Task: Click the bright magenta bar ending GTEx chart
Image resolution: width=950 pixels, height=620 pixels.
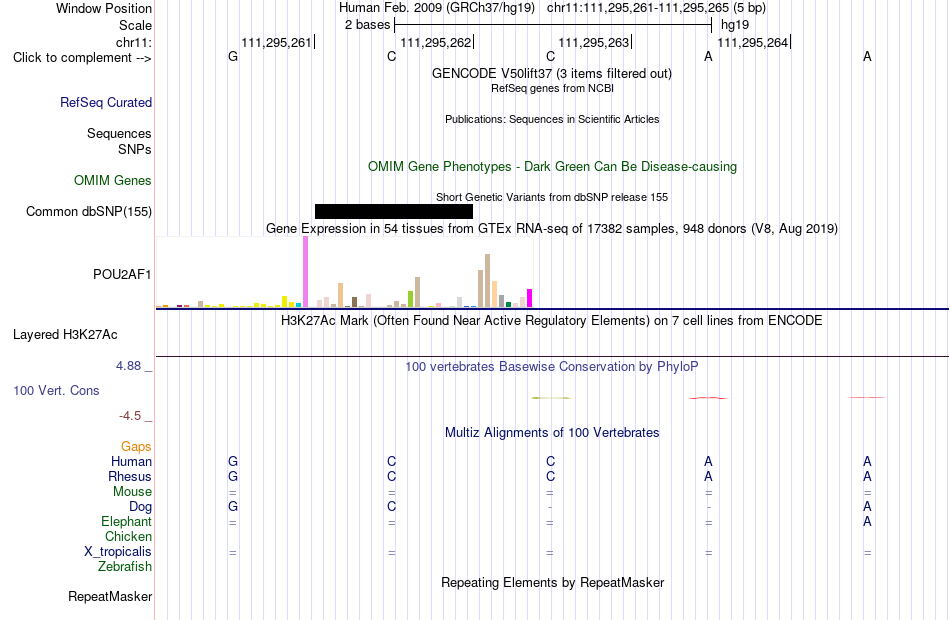Action: pyautogui.click(x=530, y=298)
